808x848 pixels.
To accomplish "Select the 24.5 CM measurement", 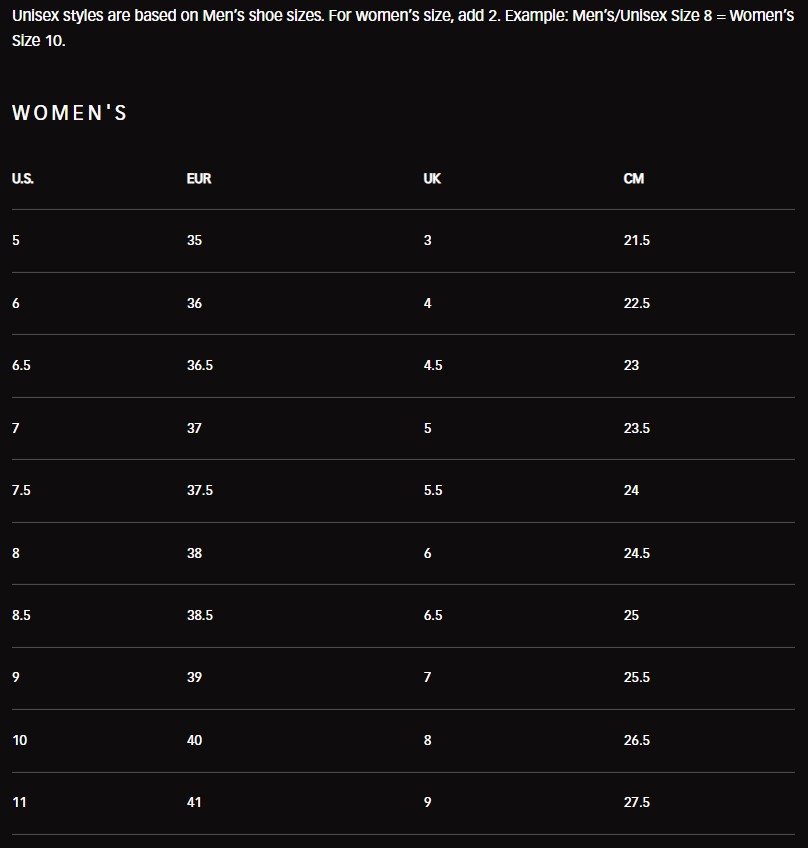I will [637, 553].
